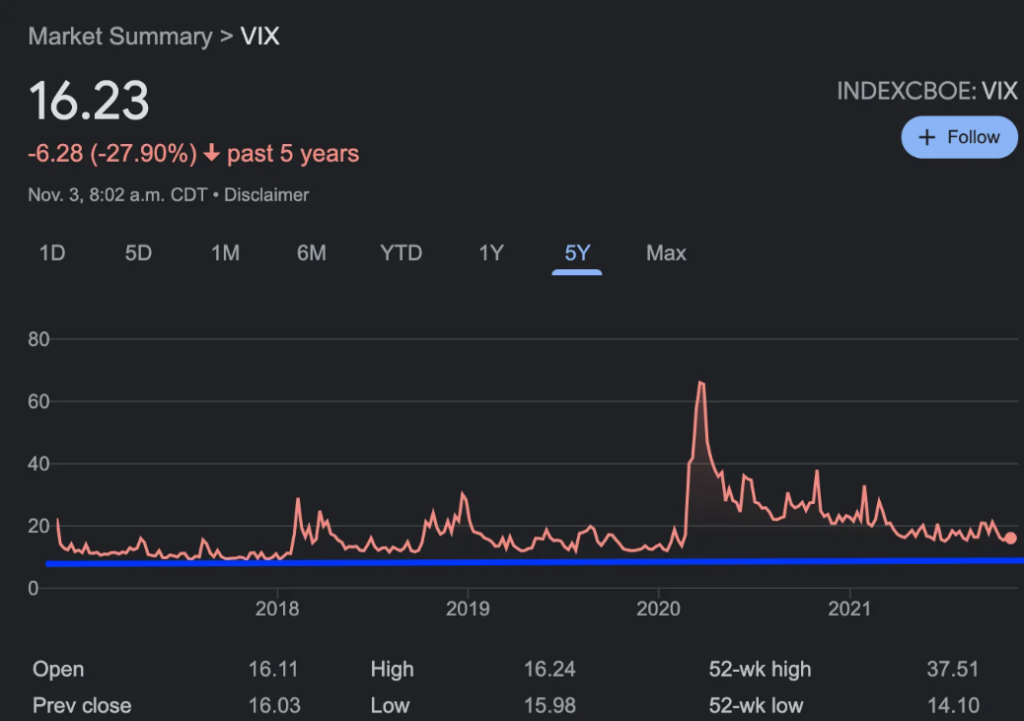Click the red endpoint dot on chart
Image resolution: width=1024 pixels, height=721 pixels.
[1010, 538]
